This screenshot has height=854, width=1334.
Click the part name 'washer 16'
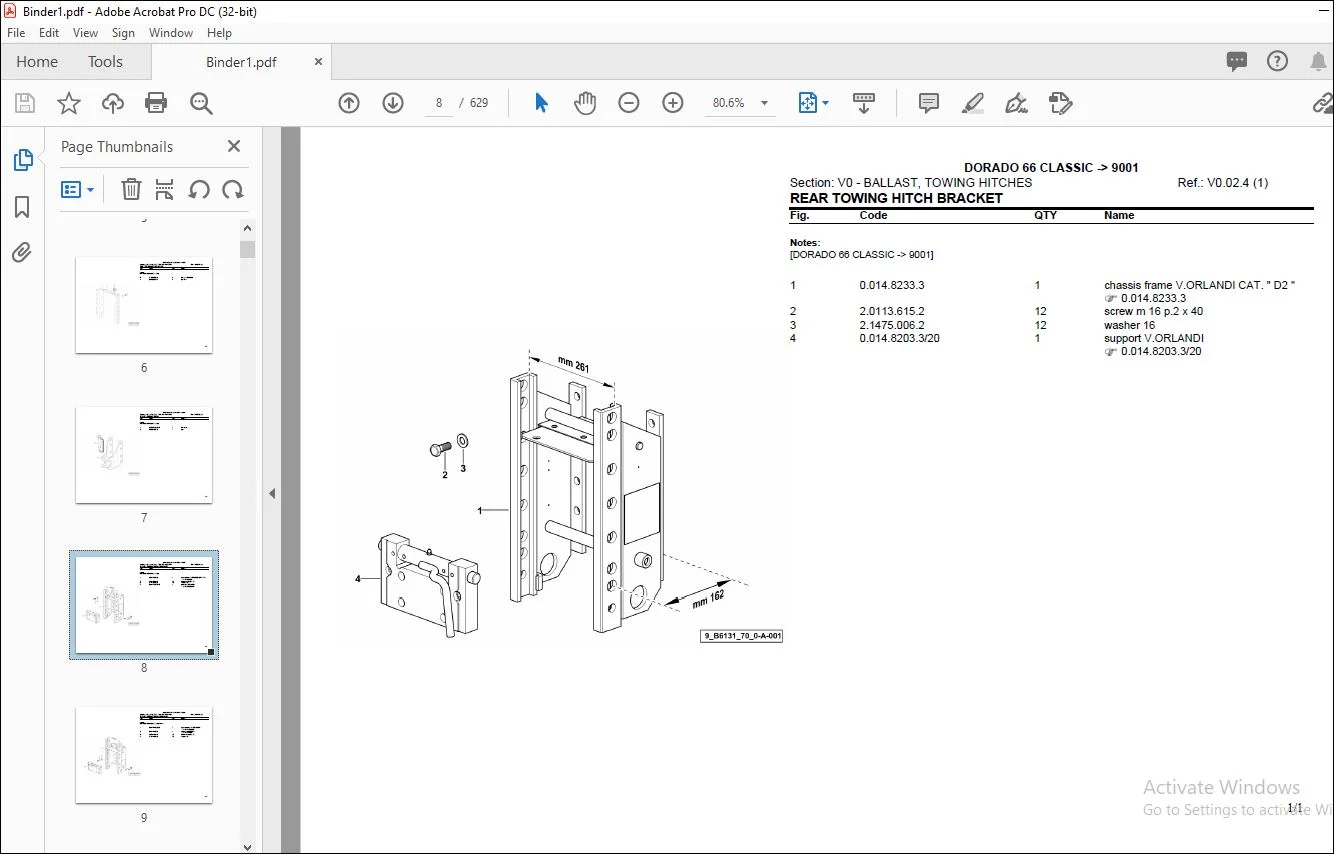tap(1129, 325)
